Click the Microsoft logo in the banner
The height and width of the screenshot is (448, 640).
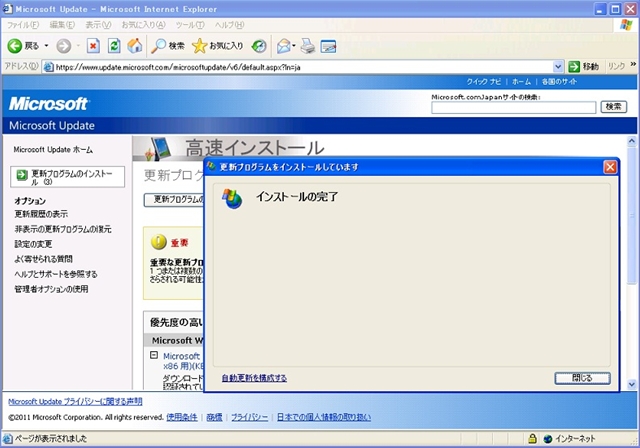48,104
